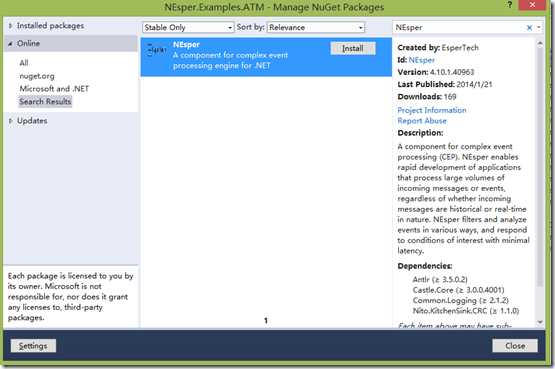Click into the NEsper search field
555x369 pixels.
point(458,27)
